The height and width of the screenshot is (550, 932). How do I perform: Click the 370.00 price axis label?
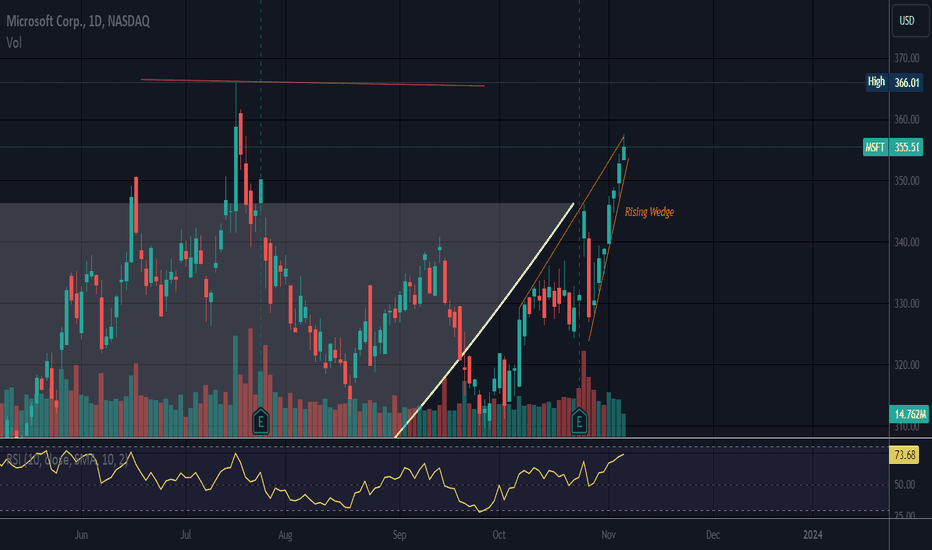pos(906,58)
